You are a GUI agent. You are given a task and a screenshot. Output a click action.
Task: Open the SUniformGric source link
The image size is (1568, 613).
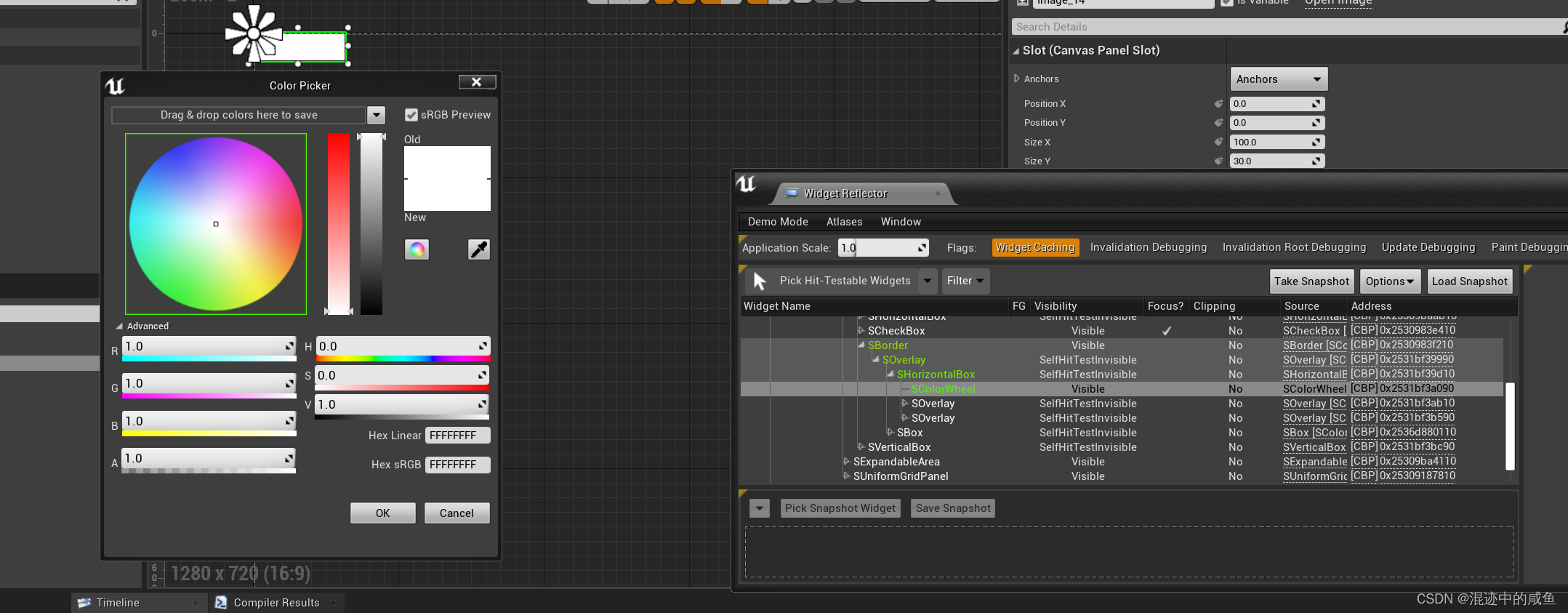tap(1314, 476)
